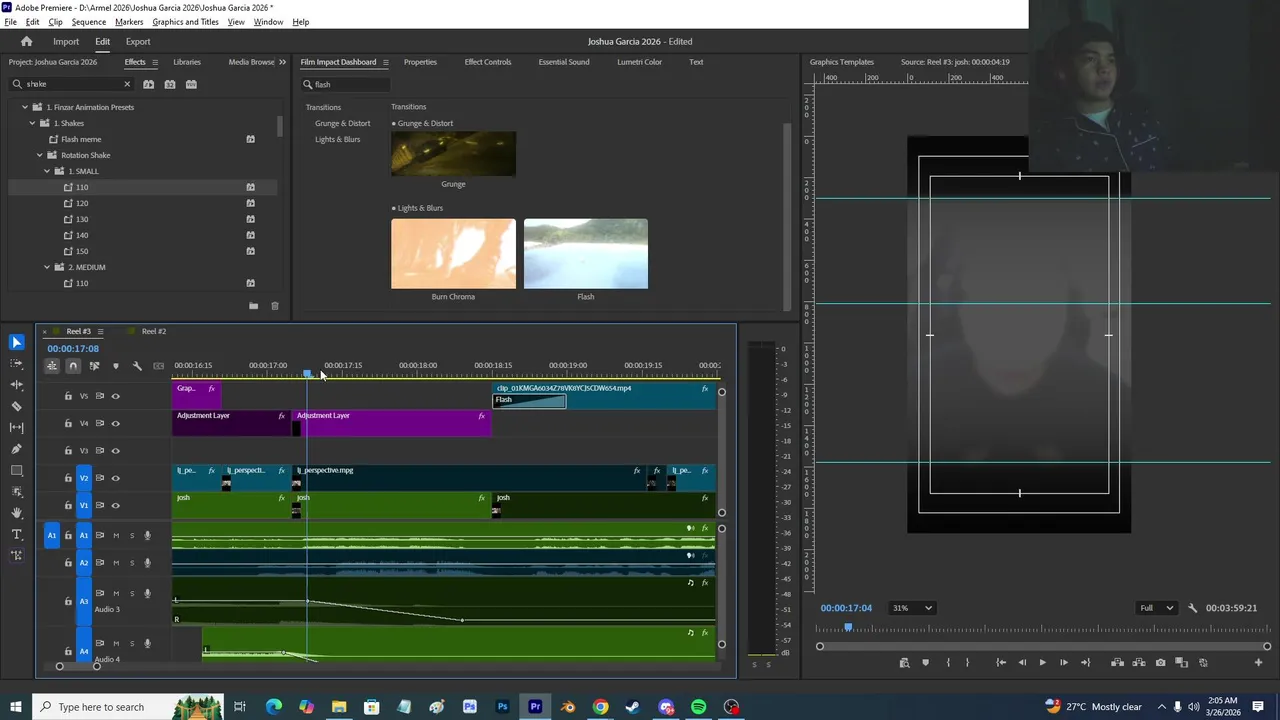Select the Type tool
The width and height of the screenshot is (1280, 720).
pyautogui.click(x=16, y=535)
